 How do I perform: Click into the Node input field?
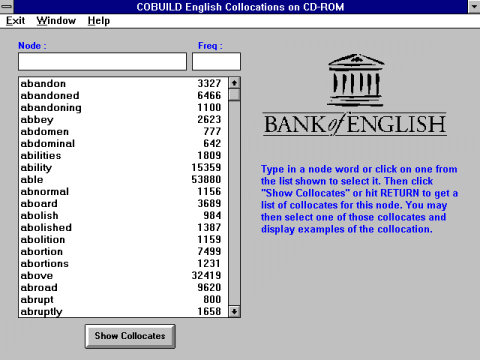click(102, 61)
